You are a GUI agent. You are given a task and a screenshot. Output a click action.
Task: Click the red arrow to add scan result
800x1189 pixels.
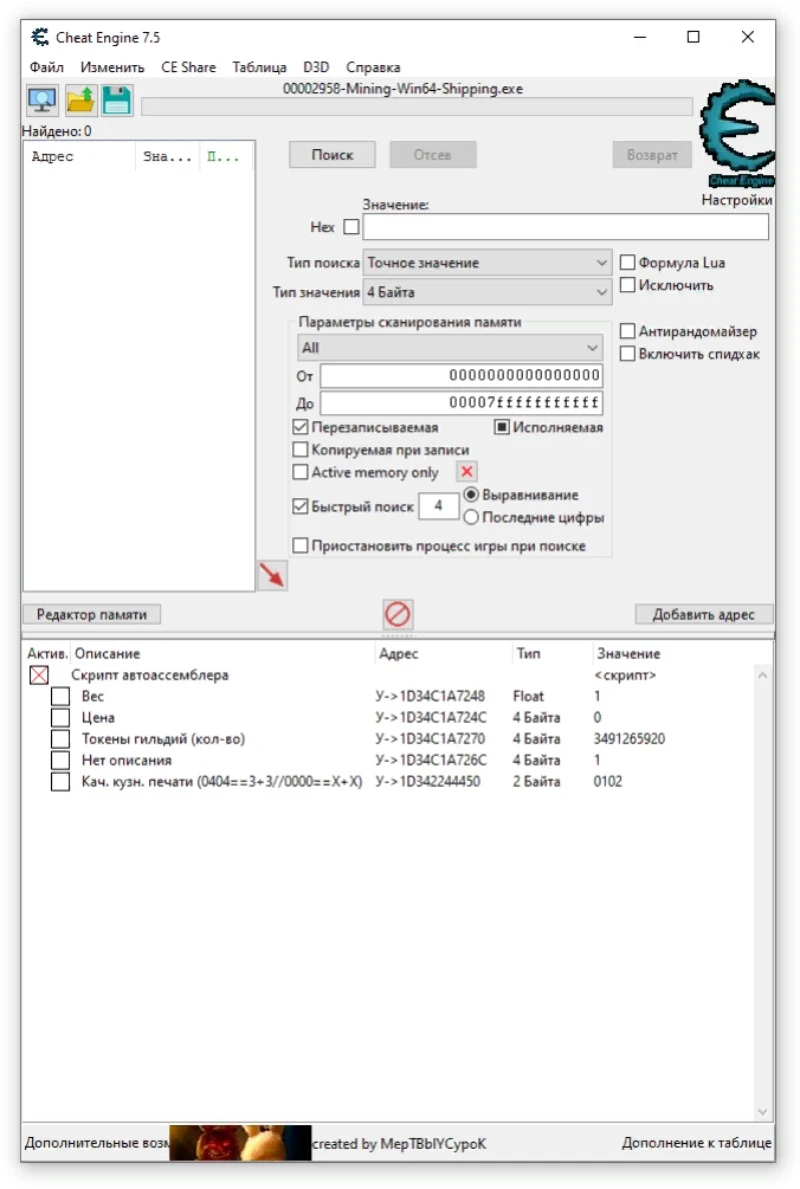[x=272, y=574]
